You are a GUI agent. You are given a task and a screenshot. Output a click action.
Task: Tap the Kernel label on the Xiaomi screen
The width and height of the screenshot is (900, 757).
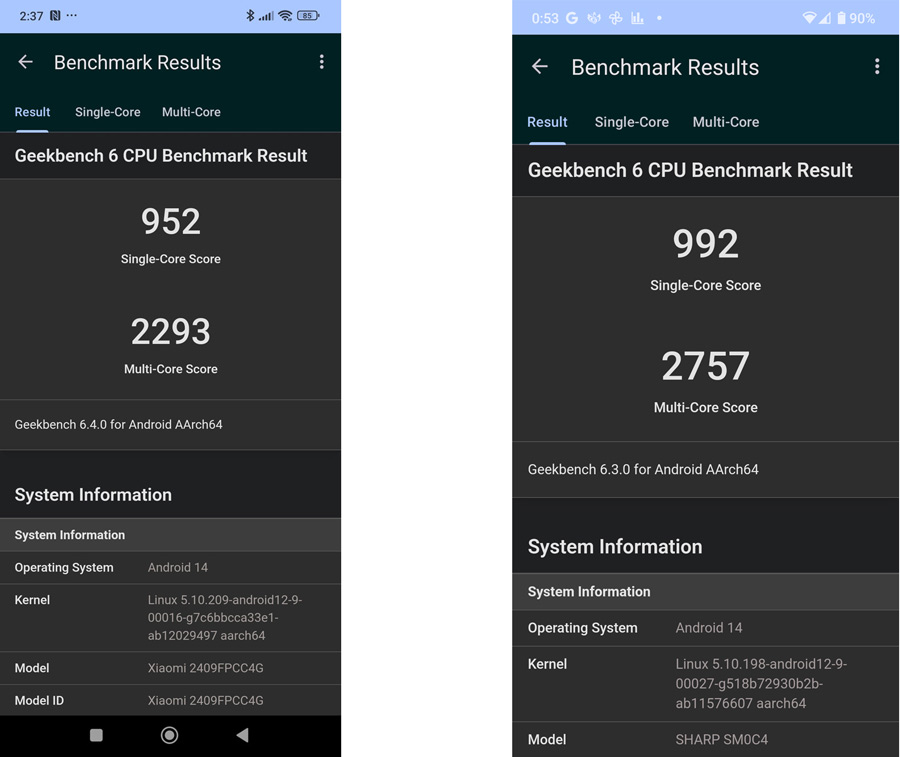(x=32, y=600)
